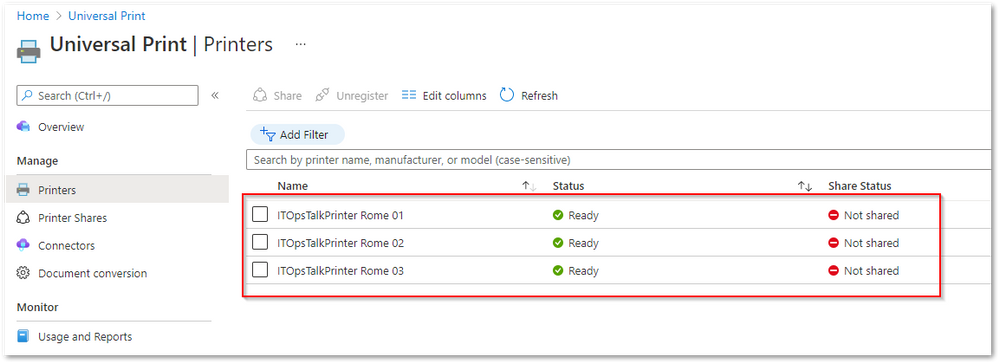Click Not shared status of Rome 01
The image size is (999, 363).
point(863,215)
